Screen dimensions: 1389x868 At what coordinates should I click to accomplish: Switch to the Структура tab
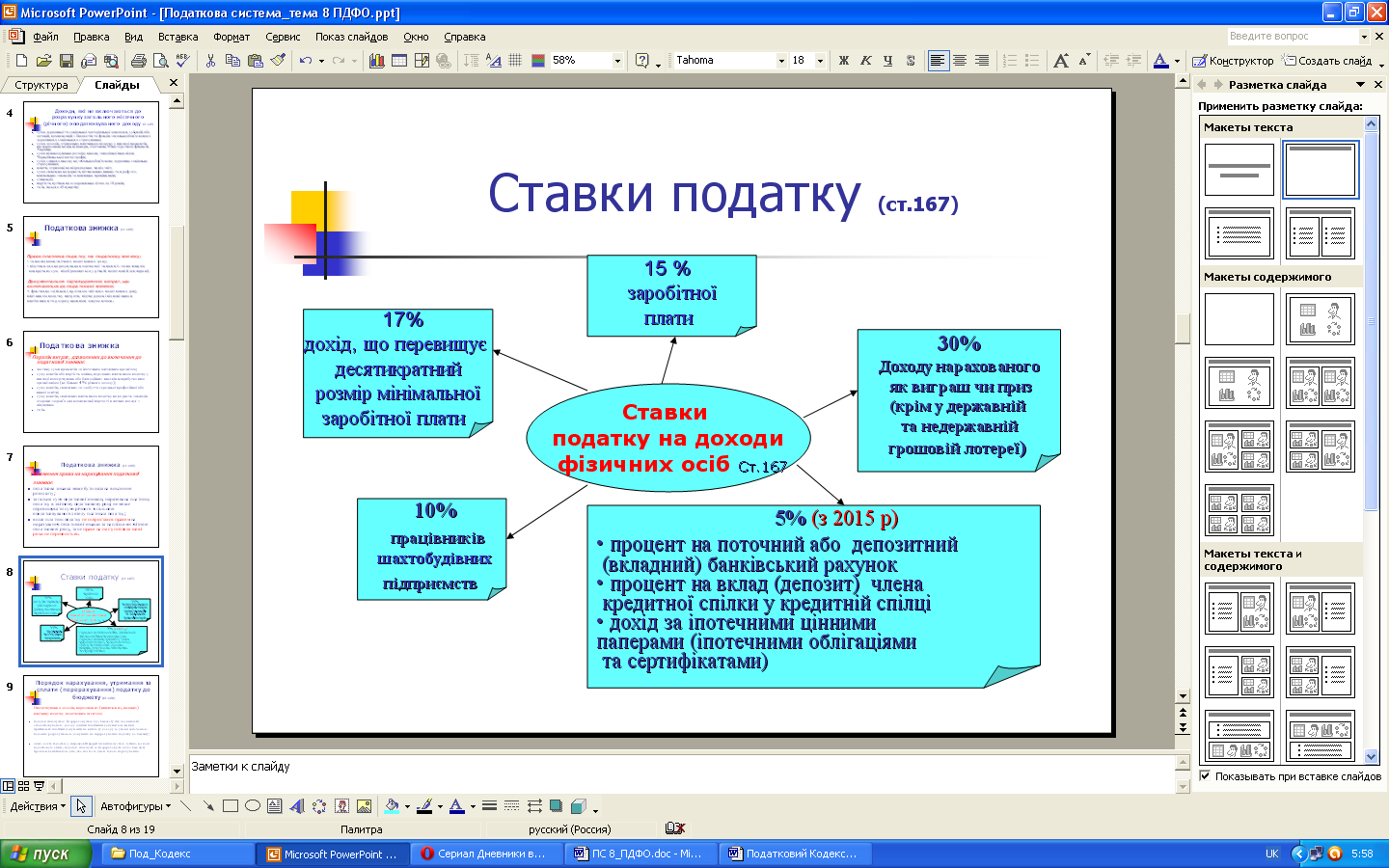(41, 85)
